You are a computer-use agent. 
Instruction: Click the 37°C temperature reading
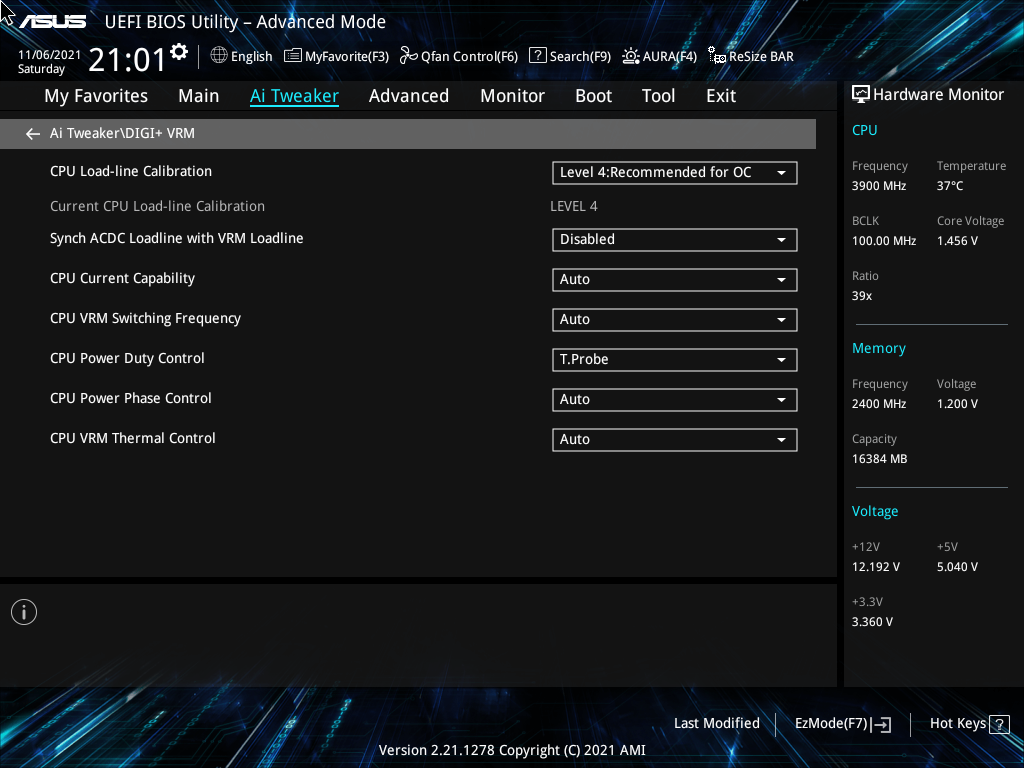(950, 186)
